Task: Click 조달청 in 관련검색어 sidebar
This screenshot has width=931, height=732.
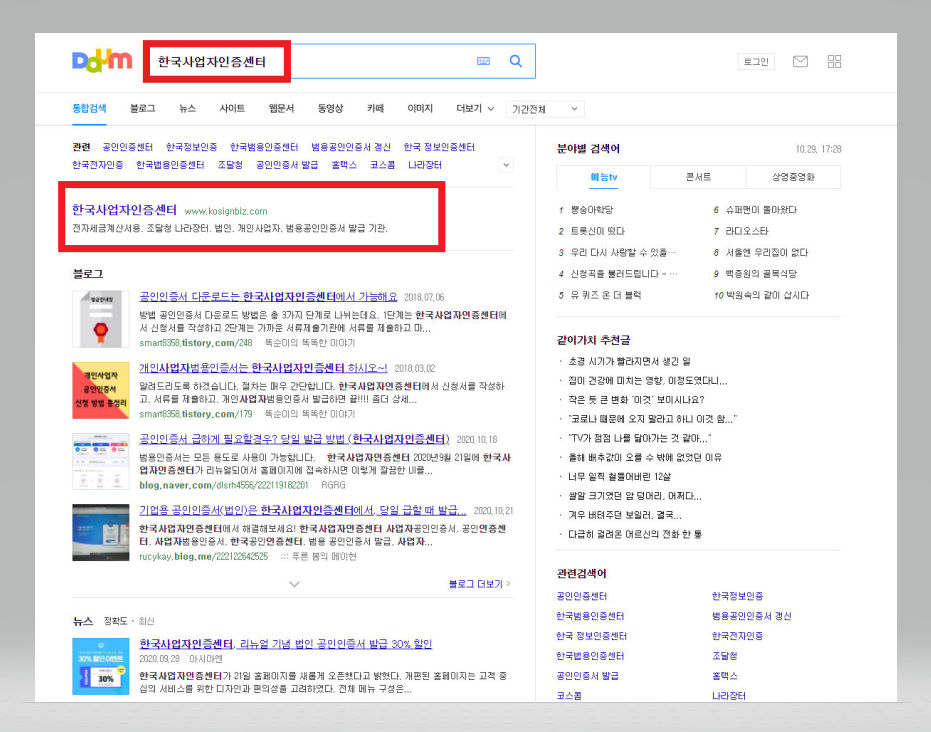Action: (724, 656)
